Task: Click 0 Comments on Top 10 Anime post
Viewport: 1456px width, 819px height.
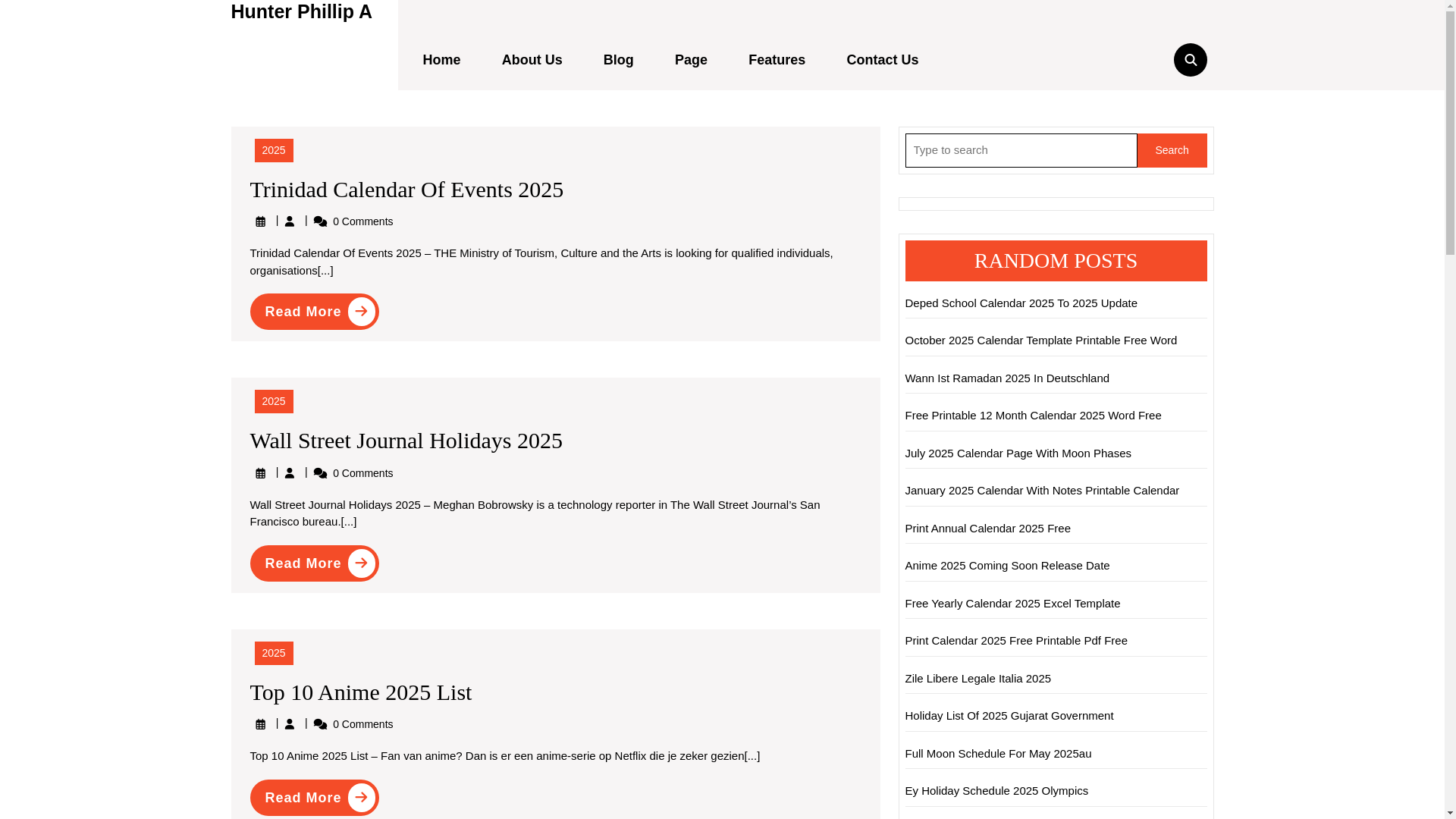Action: tap(362, 724)
